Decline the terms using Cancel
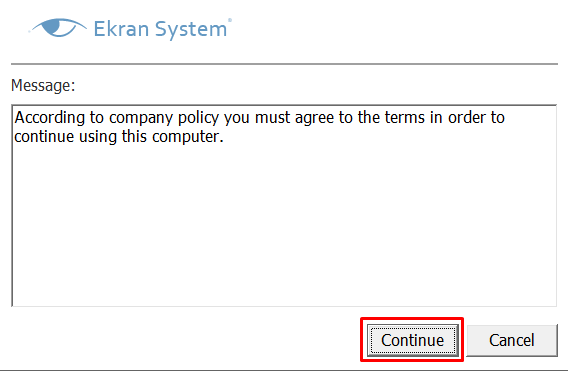568x371 pixels. [511, 340]
